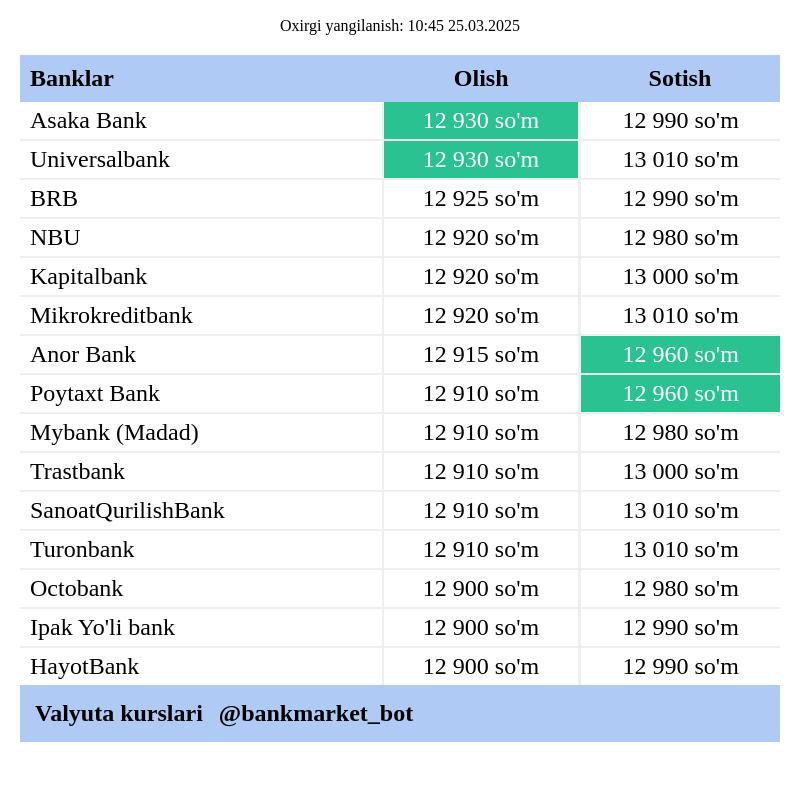This screenshot has width=800, height=788.
Task: Select Universalbank's highlighted 12 930 buy rate
Action: pyautogui.click(x=481, y=160)
